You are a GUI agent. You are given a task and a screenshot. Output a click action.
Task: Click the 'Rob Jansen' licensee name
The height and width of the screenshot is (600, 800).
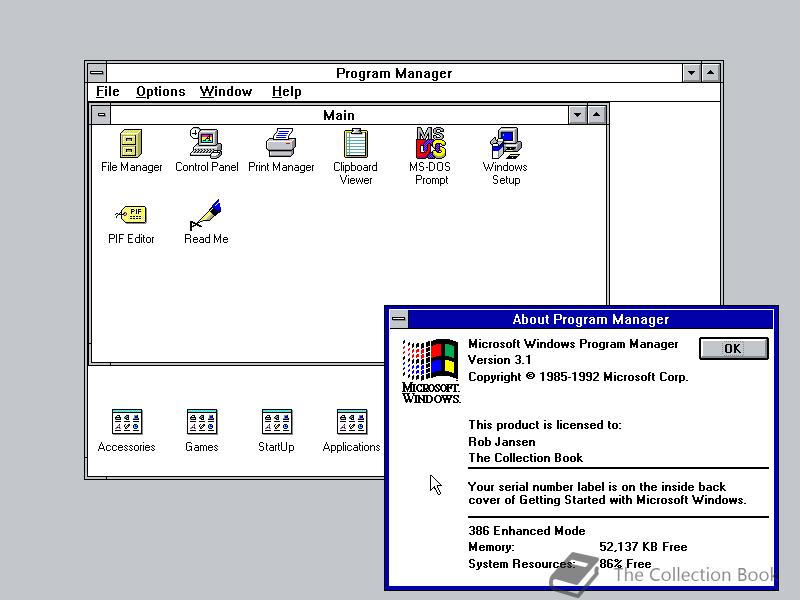pyautogui.click(x=502, y=442)
